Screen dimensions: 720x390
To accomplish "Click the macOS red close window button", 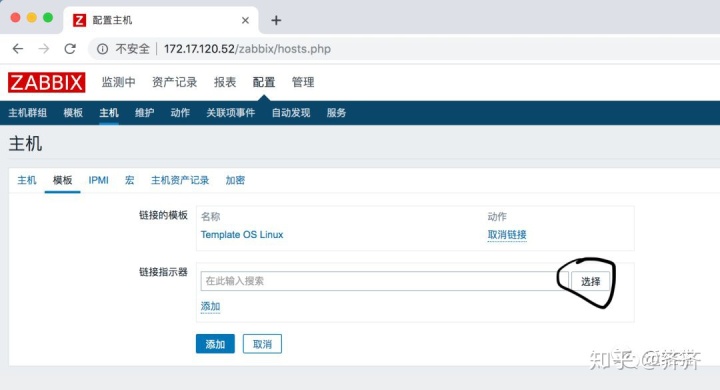I will tap(15, 17).
